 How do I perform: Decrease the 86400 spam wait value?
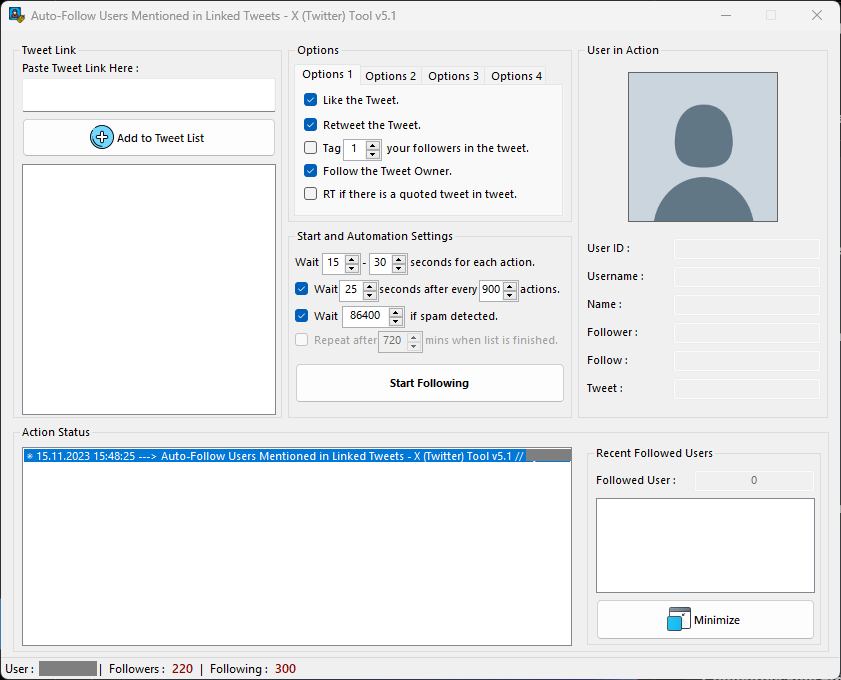coord(396,321)
